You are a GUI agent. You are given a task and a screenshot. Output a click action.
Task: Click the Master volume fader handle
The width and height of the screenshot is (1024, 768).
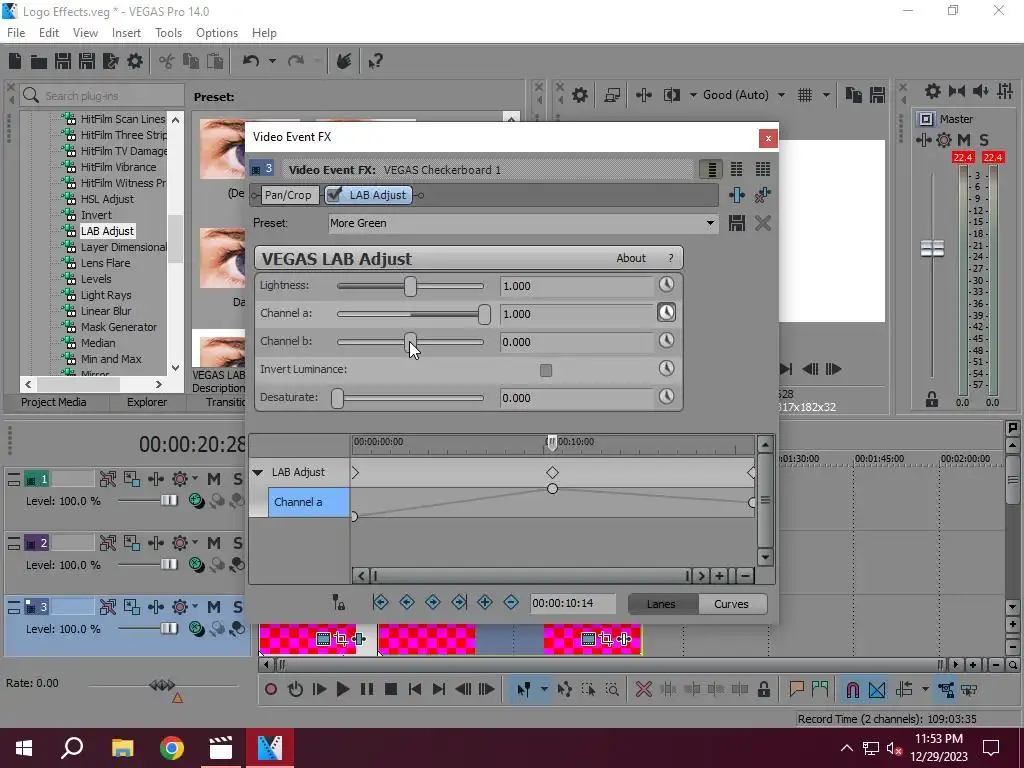click(x=932, y=249)
